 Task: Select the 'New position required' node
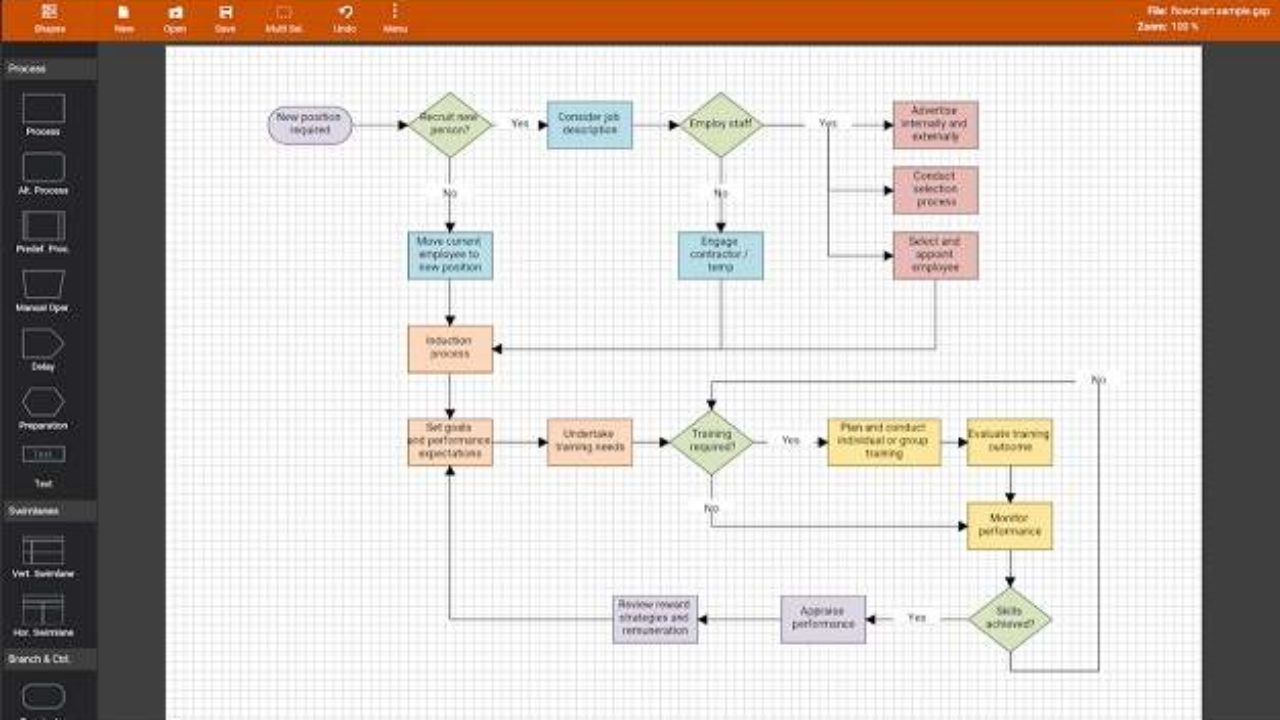tap(310, 125)
